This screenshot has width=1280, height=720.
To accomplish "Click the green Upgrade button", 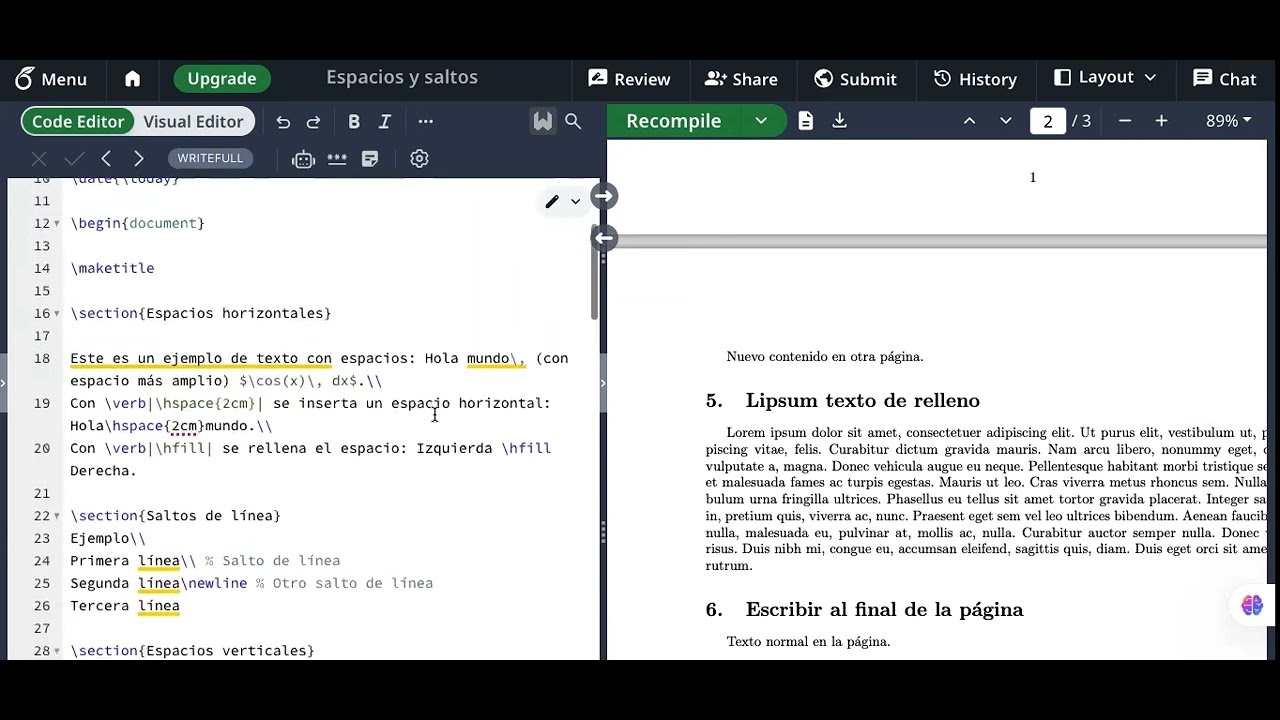I will click(222, 79).
